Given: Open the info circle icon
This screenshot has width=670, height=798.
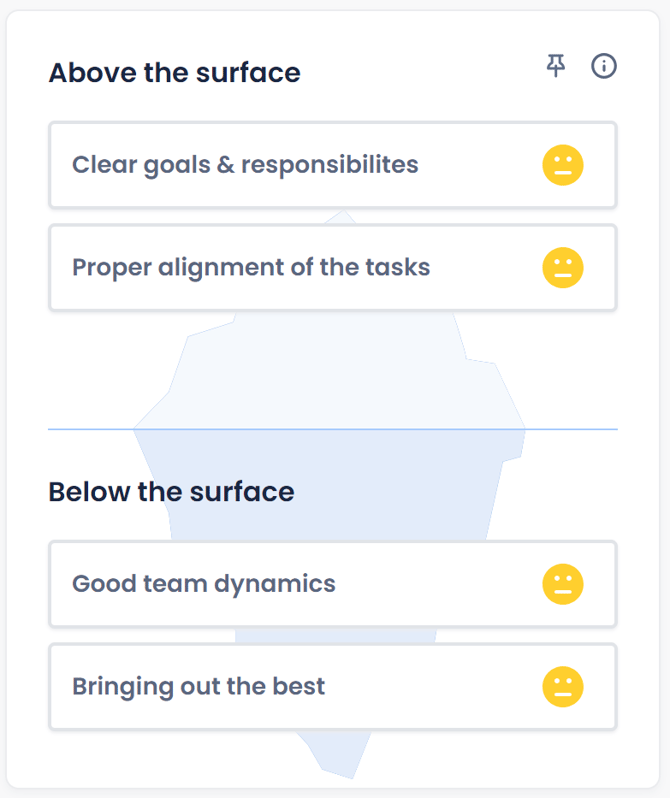Looking at the screenshot, I should [x=604, y=66].
